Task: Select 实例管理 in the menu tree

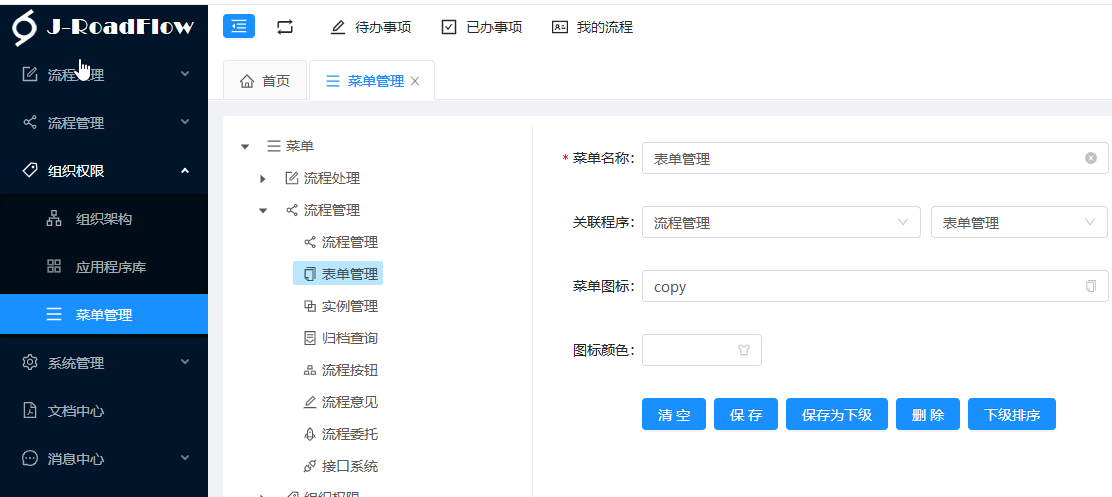Action: 341,306
